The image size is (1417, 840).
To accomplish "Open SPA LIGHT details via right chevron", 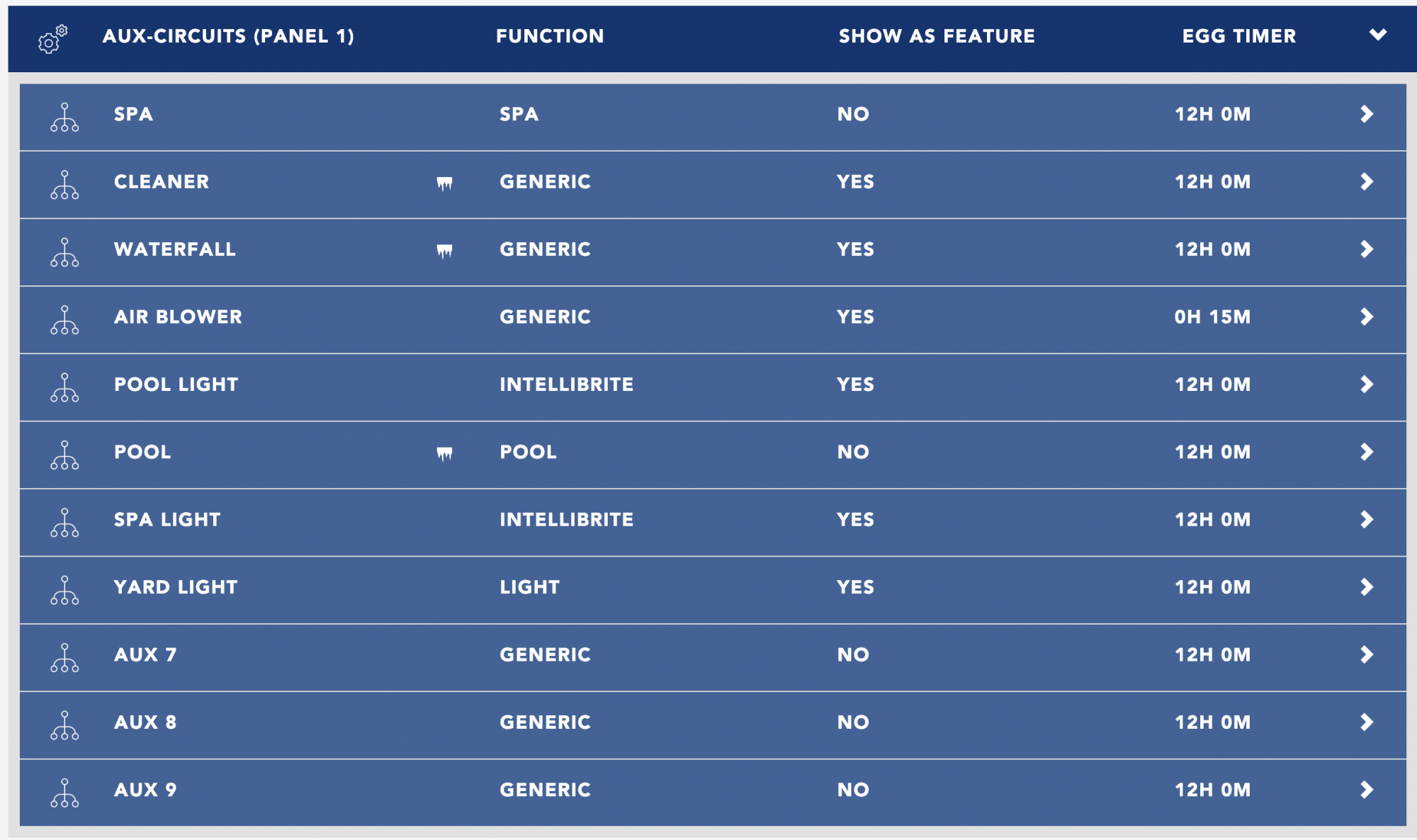I will point(1367,519).
